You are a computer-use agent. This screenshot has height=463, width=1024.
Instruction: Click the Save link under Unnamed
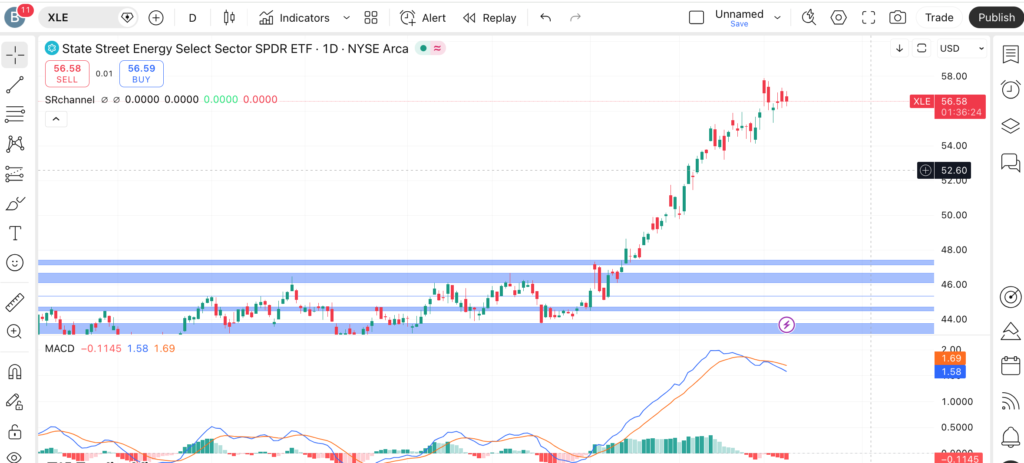point(739,24)
